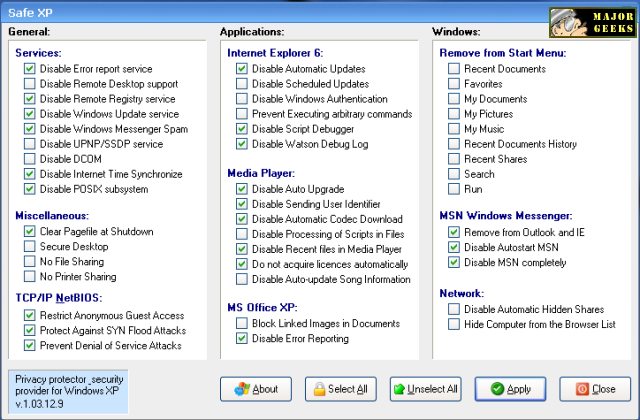
Task: Toggle Disable Internet Time Synchronize
Action: pos(29,174)
